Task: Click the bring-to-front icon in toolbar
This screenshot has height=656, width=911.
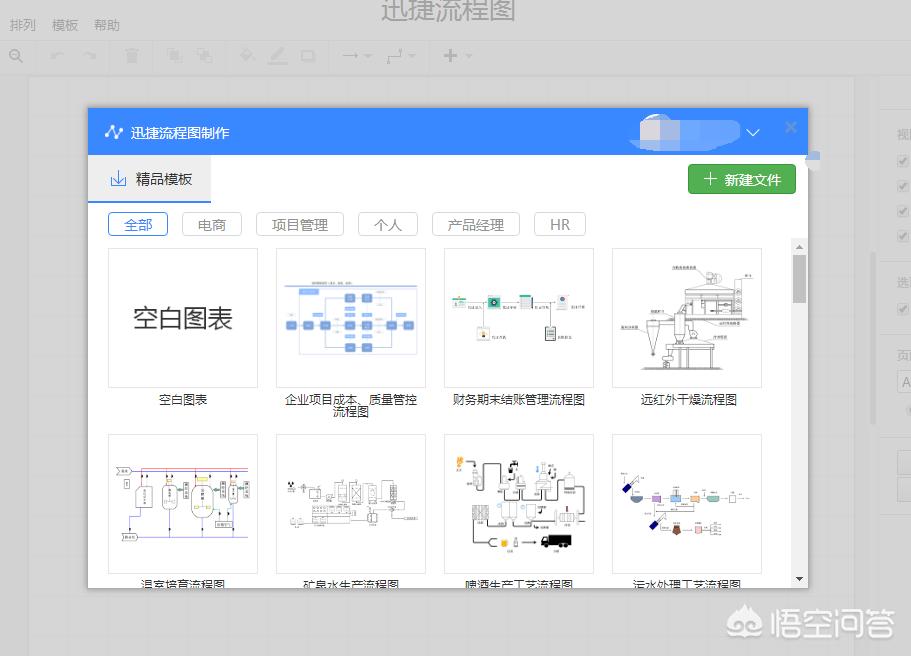Action: coord(174,56)
